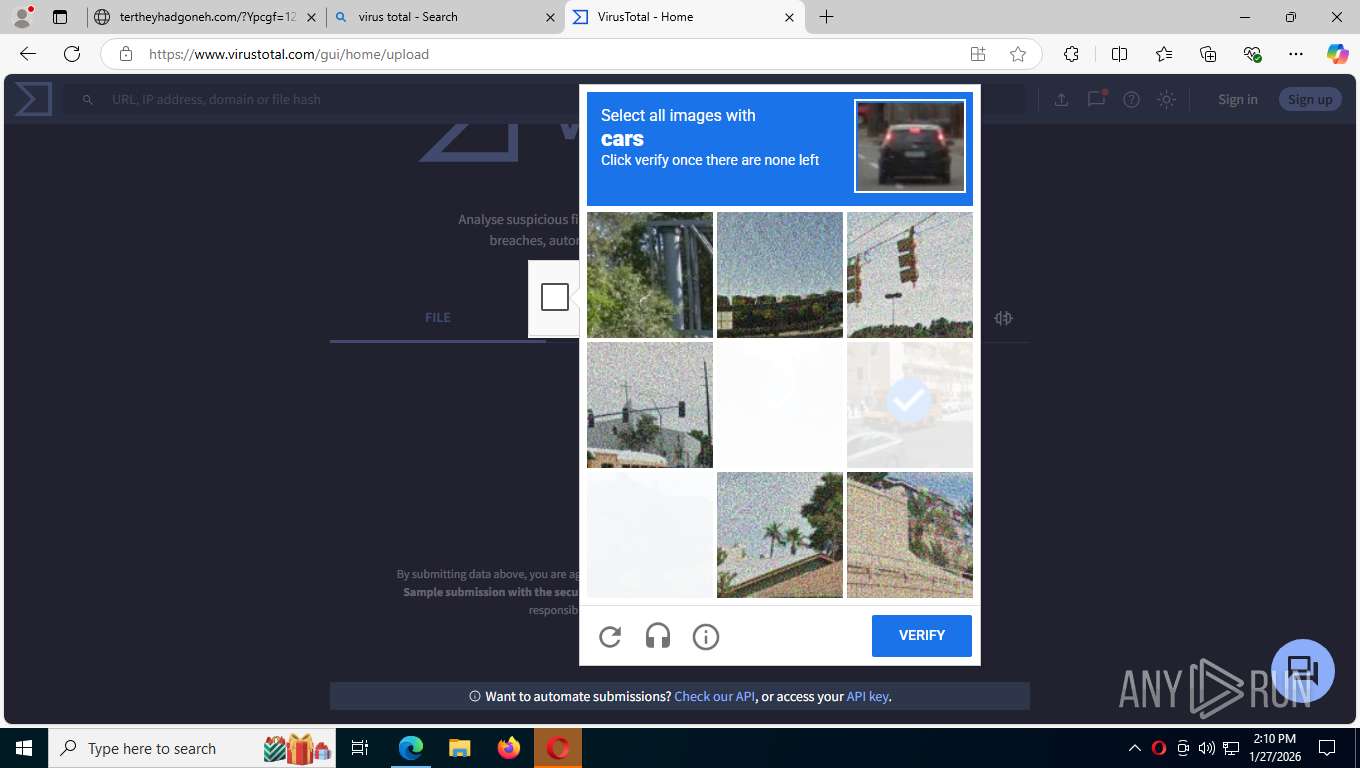Click taskbar search box
1360x768 pixels.
pyautogui.click(x=192, y=748)
